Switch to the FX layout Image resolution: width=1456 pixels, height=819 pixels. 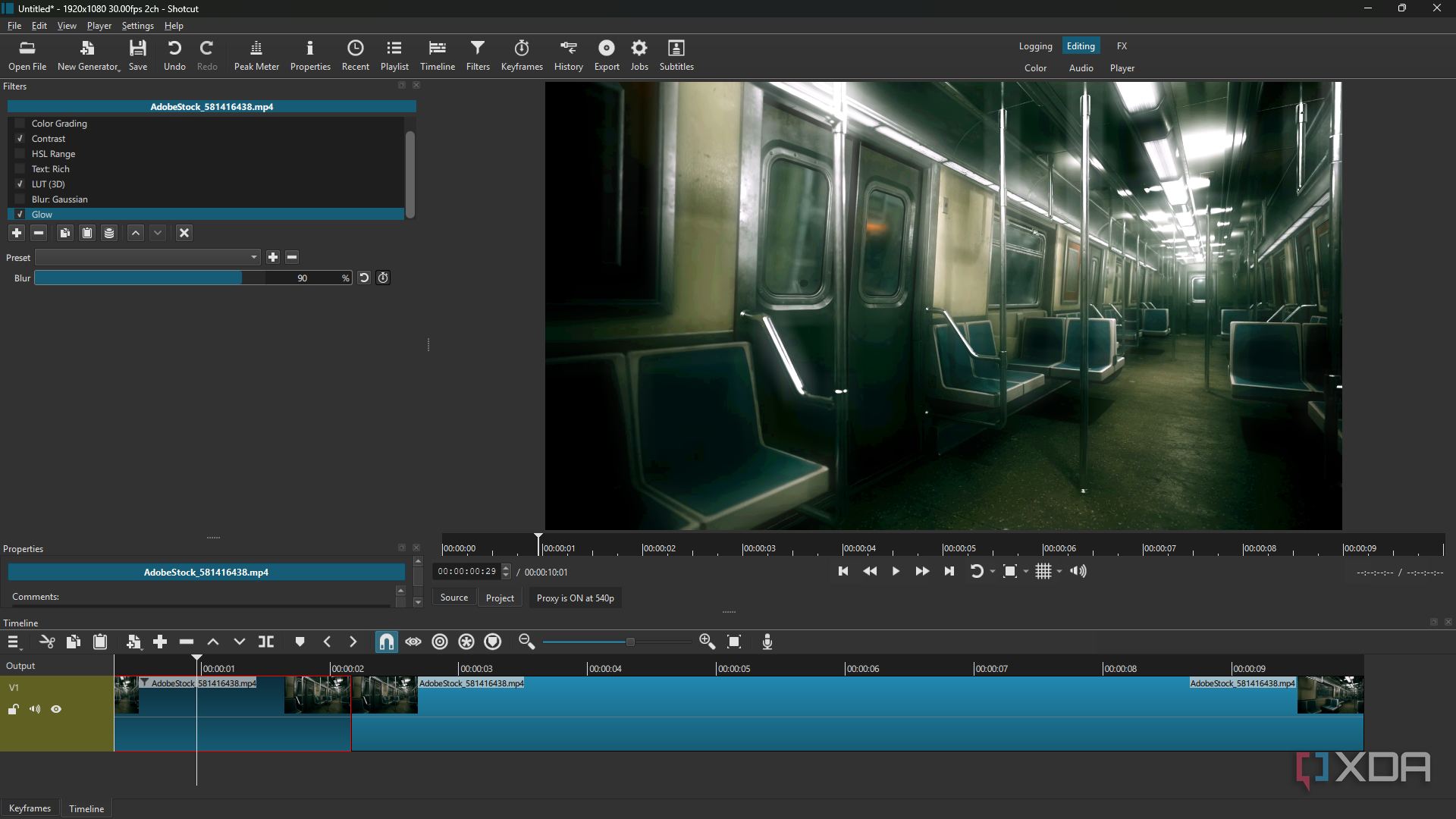coord(1122,46)
